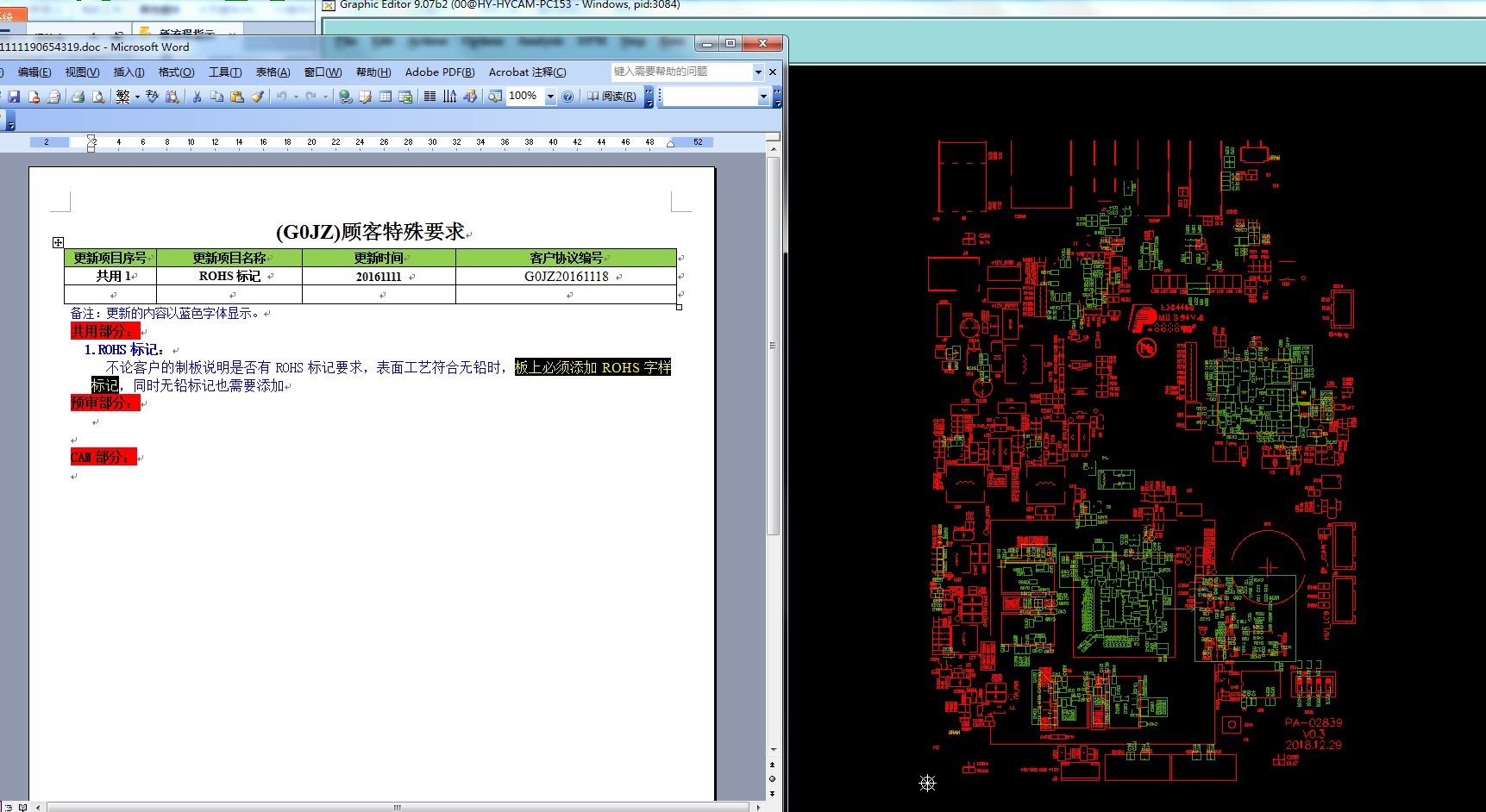Image resolution: width=1486 pixels, height=812 pixels.
Task: Insert Excel worksheet icon in toolbar
Action: click(x=405, y=97)
